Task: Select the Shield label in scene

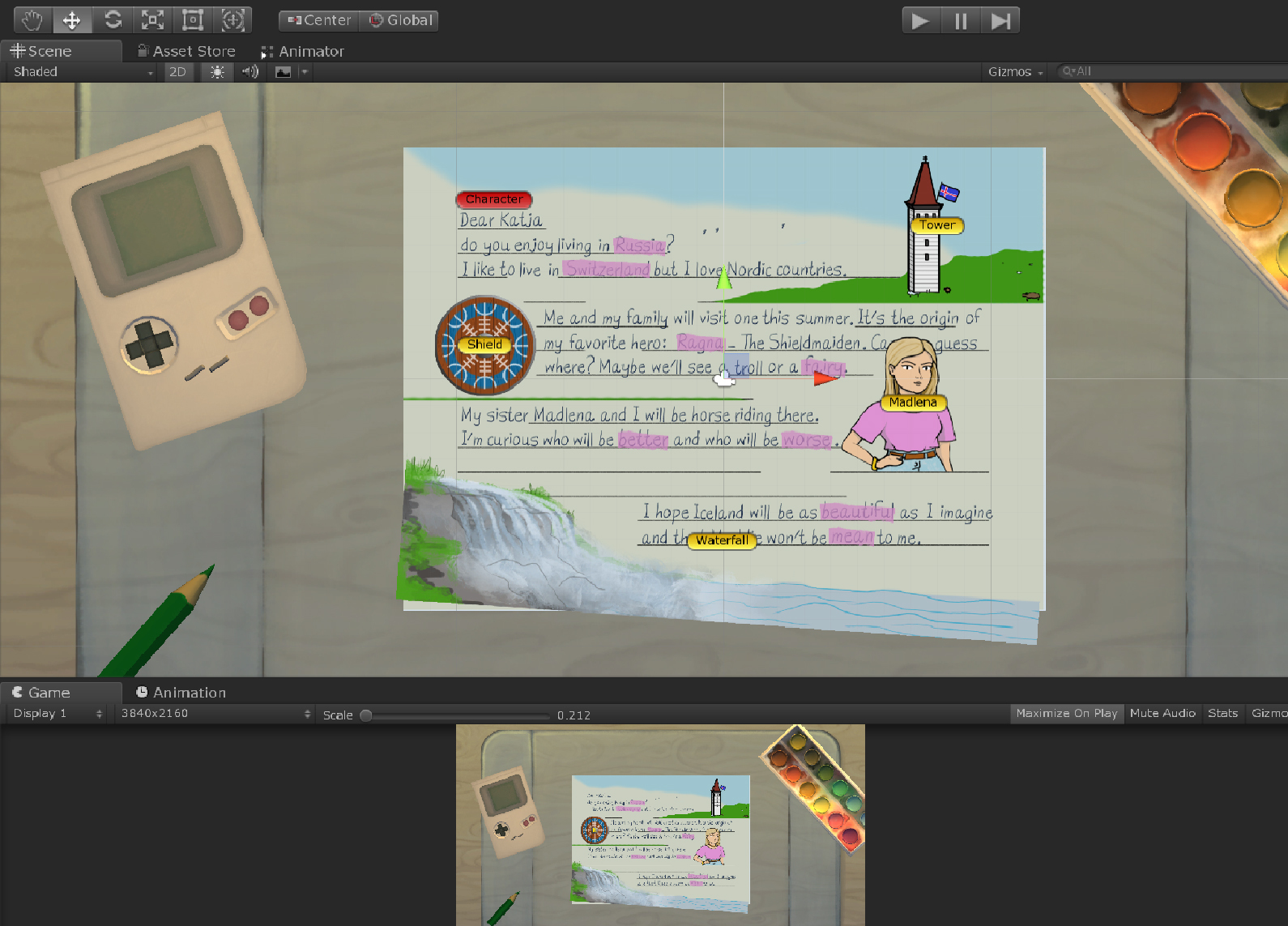Action: coord(484,344)
